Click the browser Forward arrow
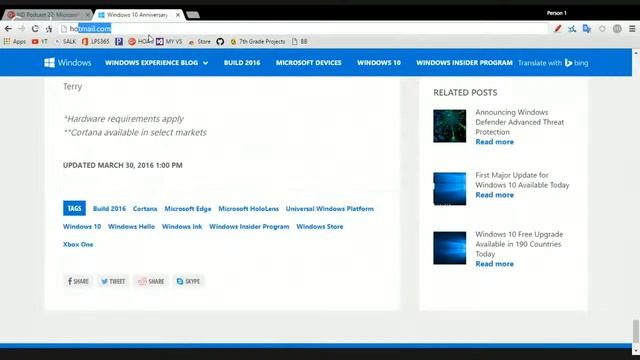Viewport: 640px width, 360px height. click(22, 29)
